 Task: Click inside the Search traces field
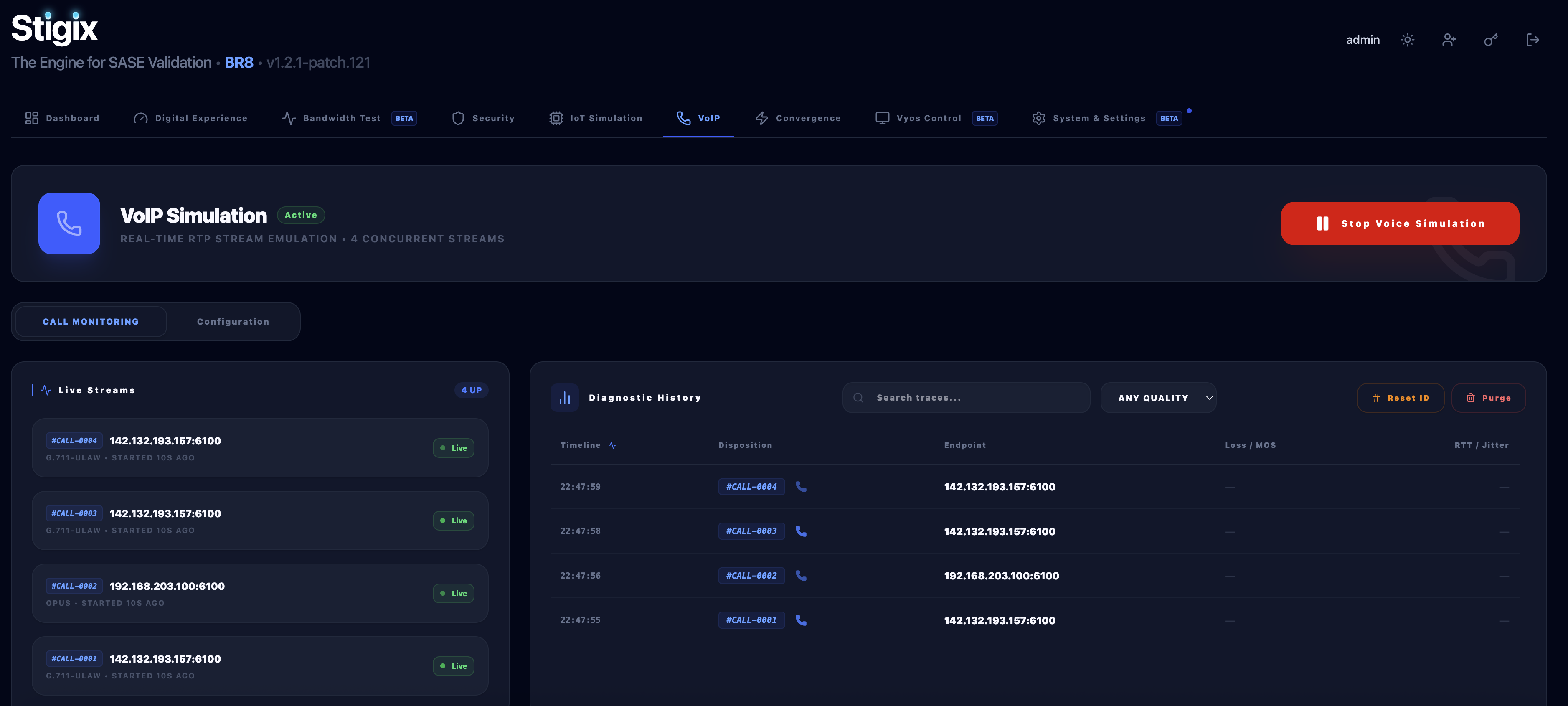966,397
